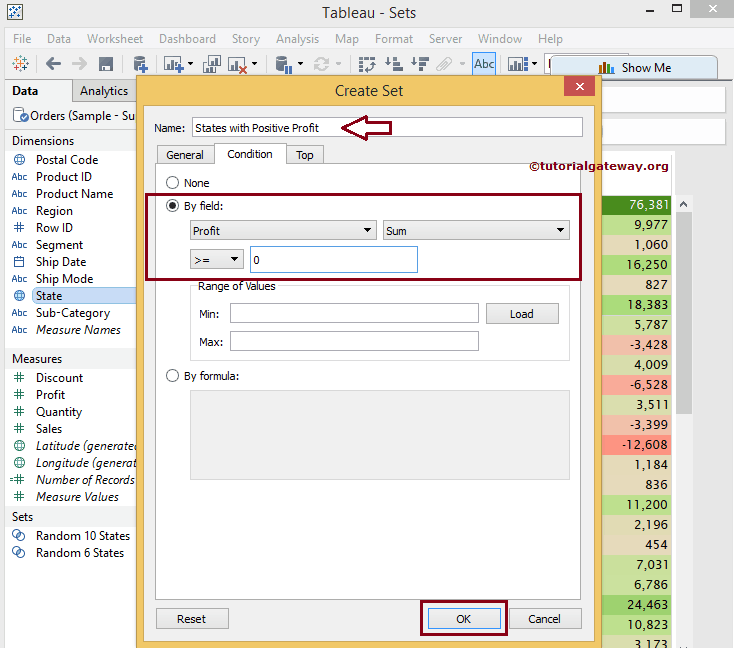Click the Swap rows and columns icon

point(367,64)
